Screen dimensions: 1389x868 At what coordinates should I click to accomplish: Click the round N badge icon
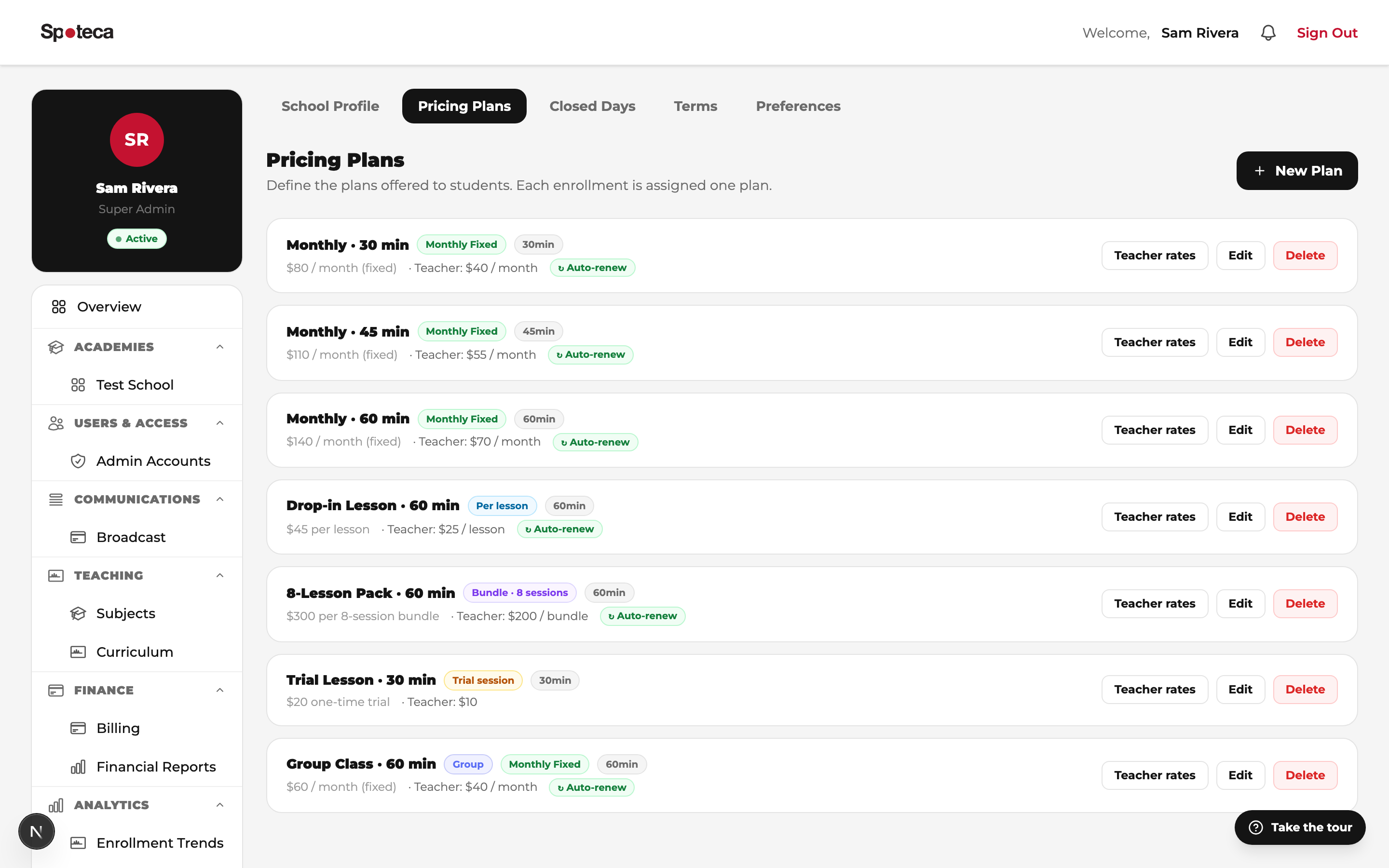(36, 831)
